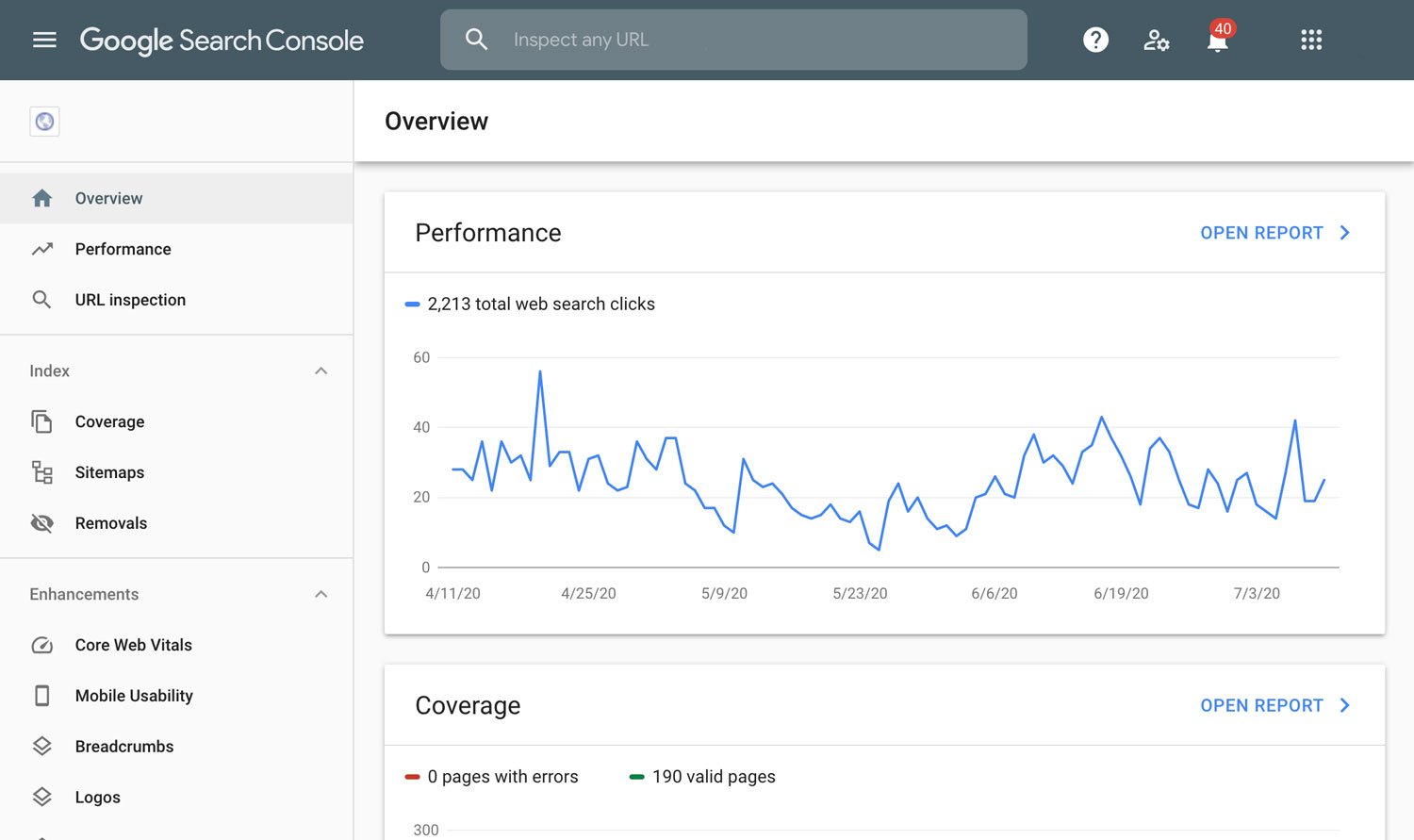
Task: Click the search magnifier icon
Action: click(477, 40)
